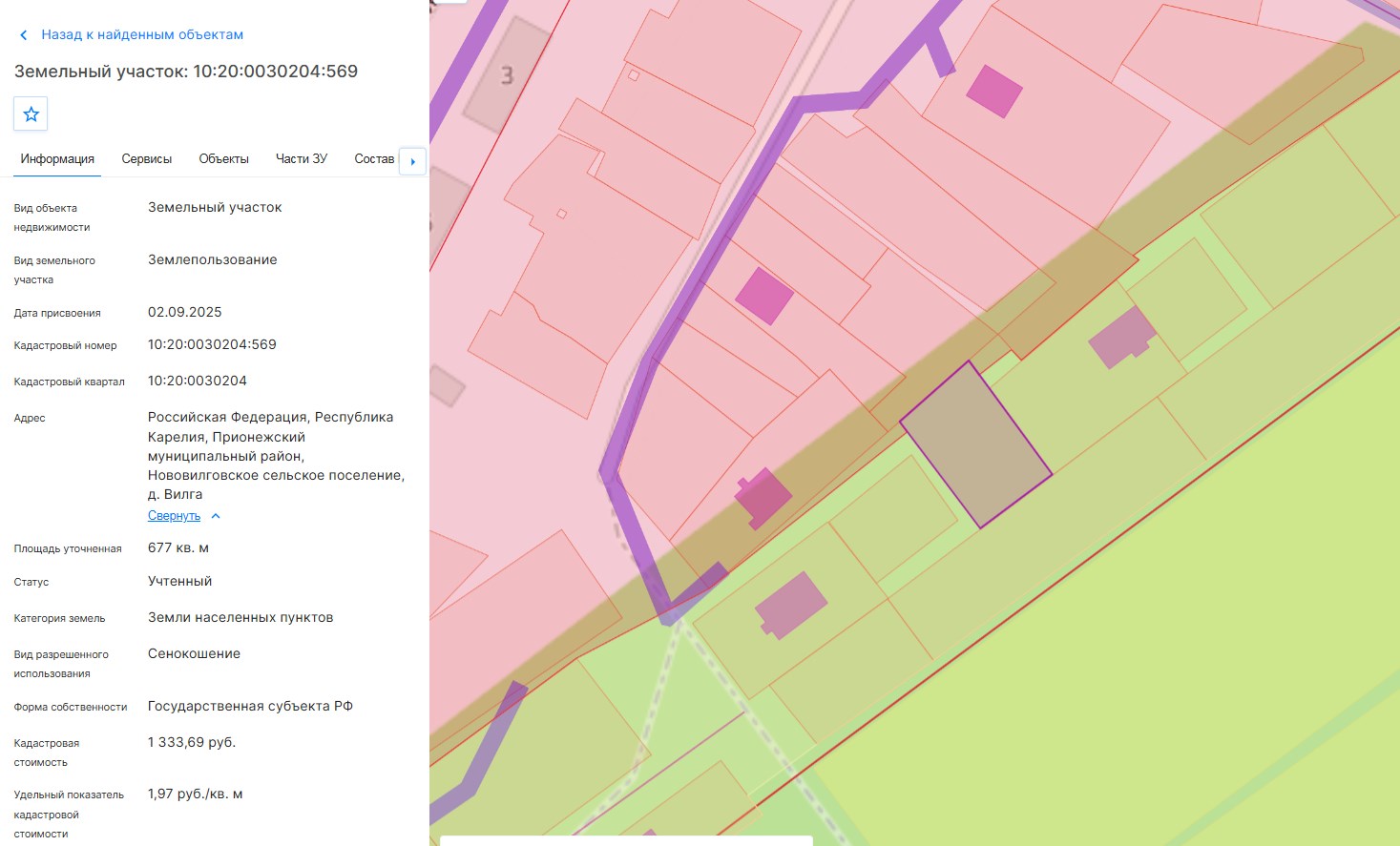Image resolution: width=1400 pixels, height=846 pixels.
Task: Click the ownership value Государственная субъекта РФ
Action: point(250,706)
